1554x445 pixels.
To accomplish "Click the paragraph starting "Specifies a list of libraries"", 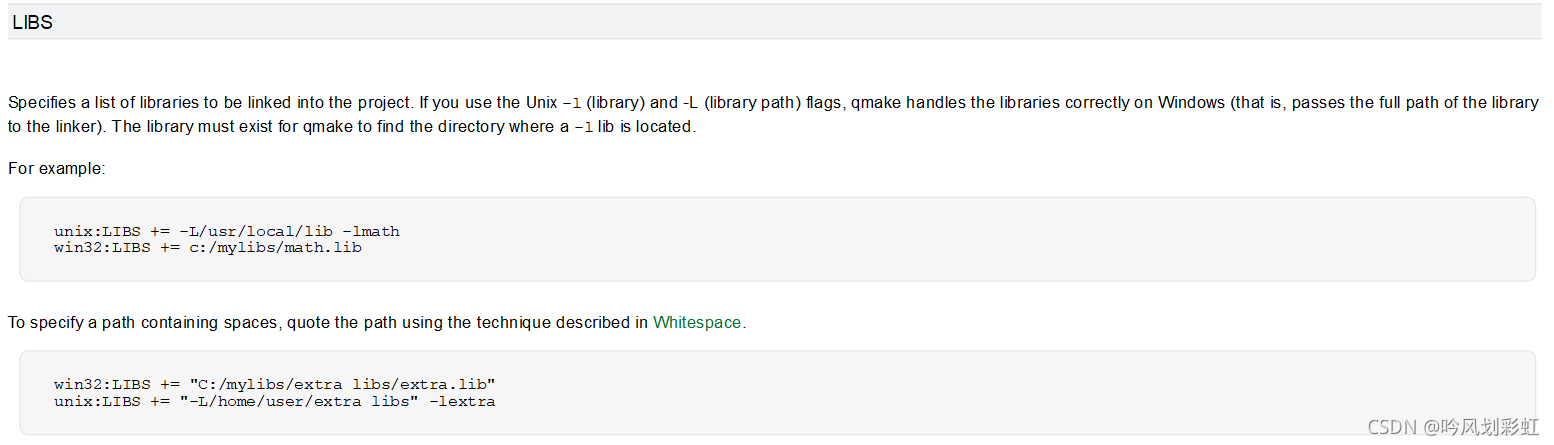I will click(773, 115).
